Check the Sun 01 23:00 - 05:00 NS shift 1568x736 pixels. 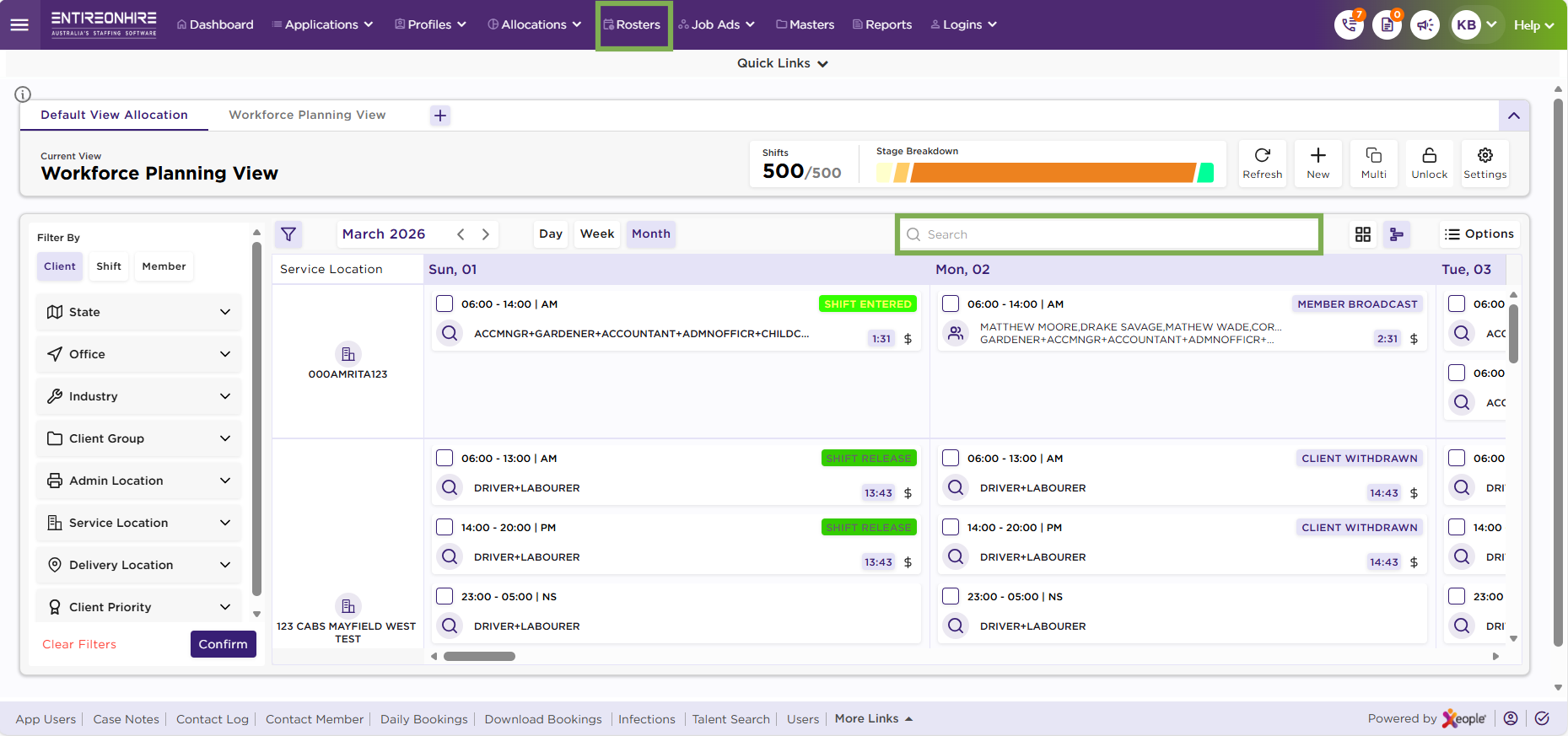(445, 597)
